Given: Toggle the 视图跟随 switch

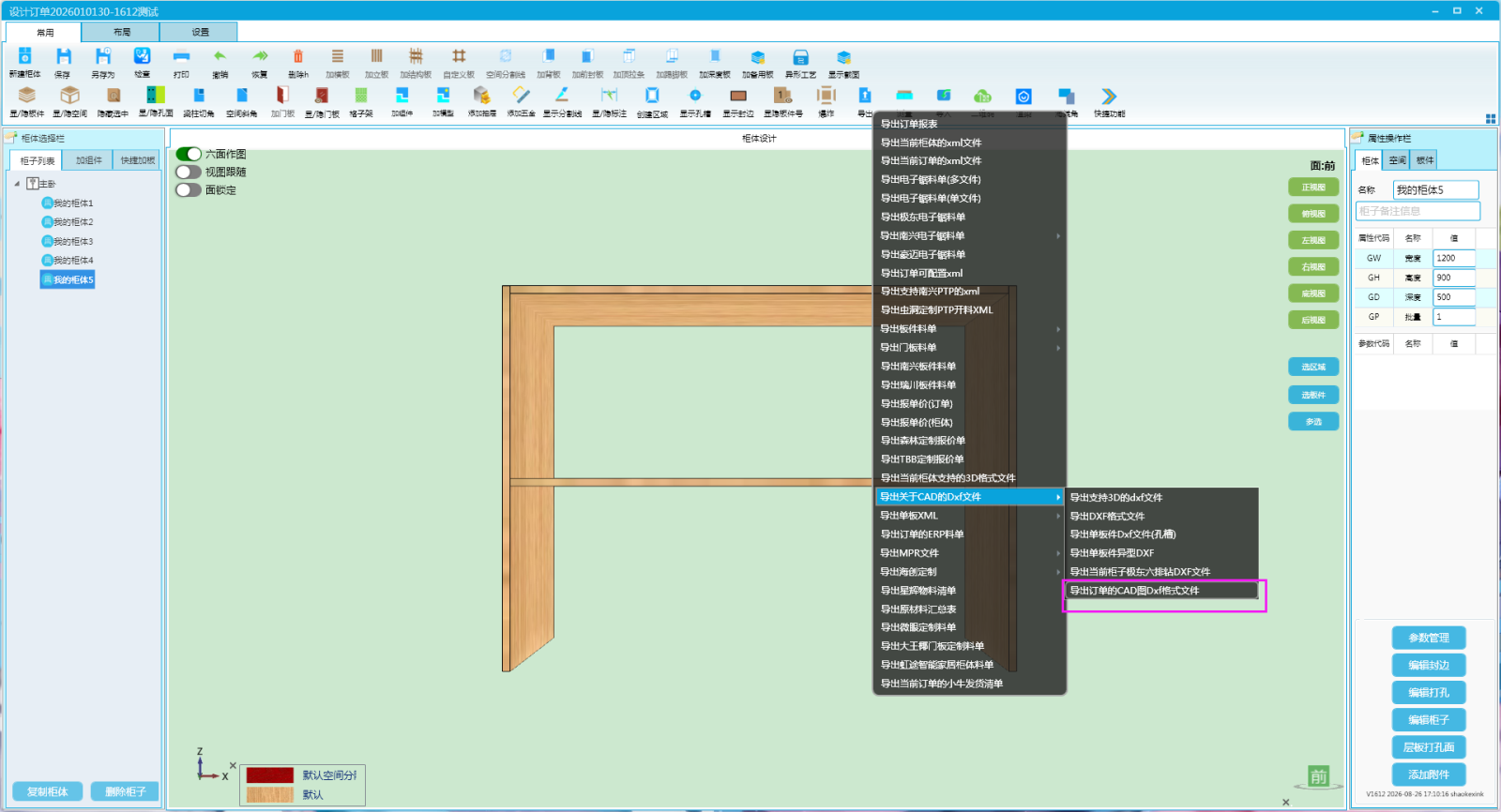Looking at the screenshot, I should point(189,172).
